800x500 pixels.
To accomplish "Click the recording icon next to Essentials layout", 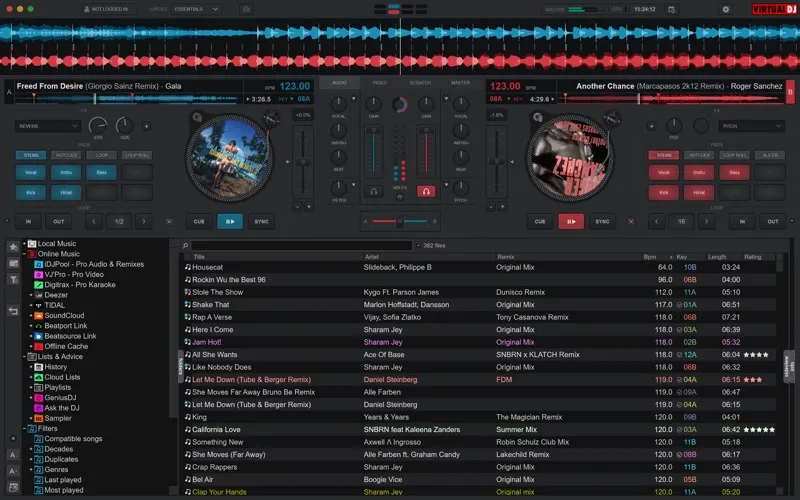I will click(246, 9).
